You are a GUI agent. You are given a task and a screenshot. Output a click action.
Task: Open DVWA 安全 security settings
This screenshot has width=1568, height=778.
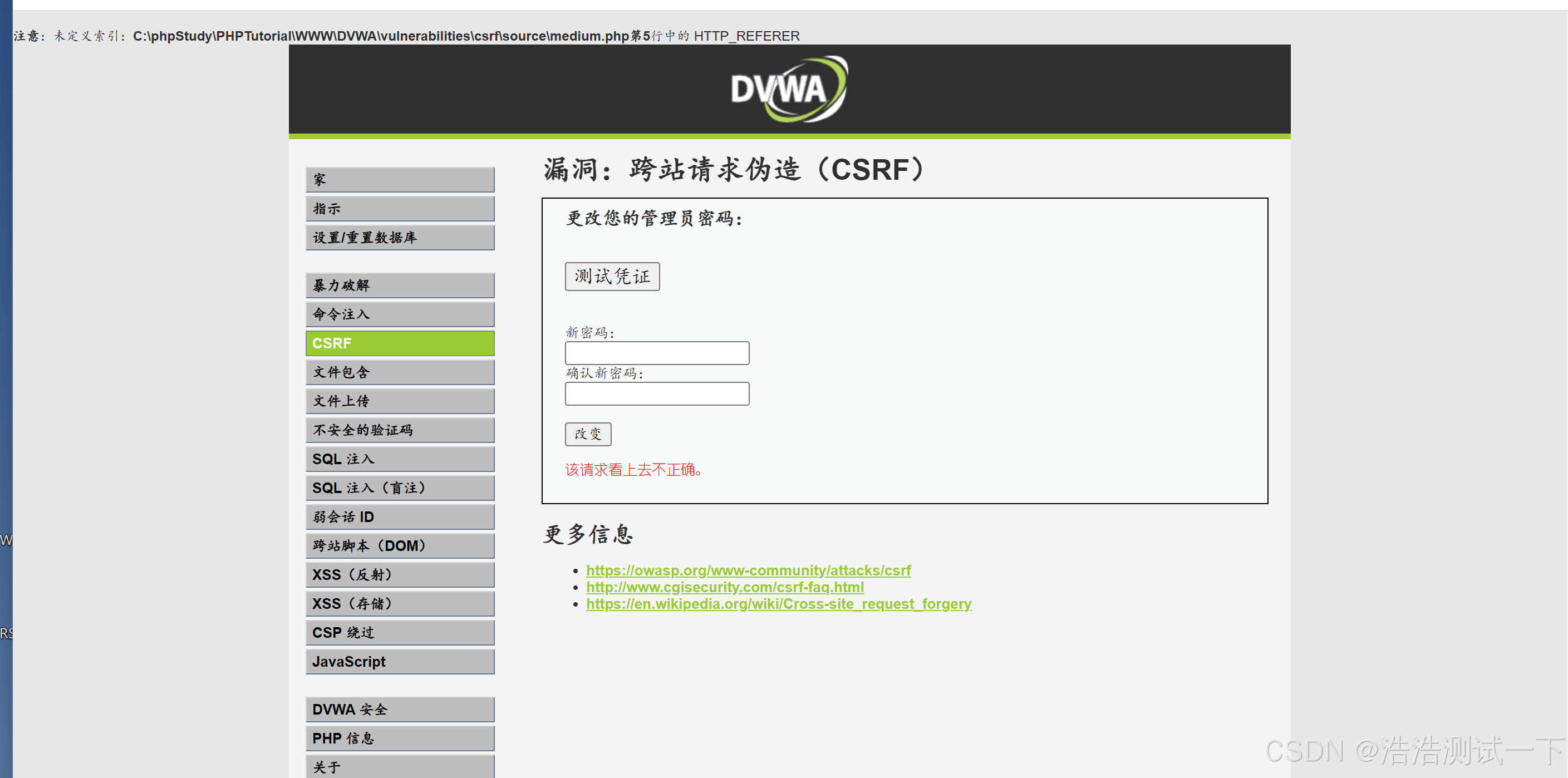click(x=399, y=710)
